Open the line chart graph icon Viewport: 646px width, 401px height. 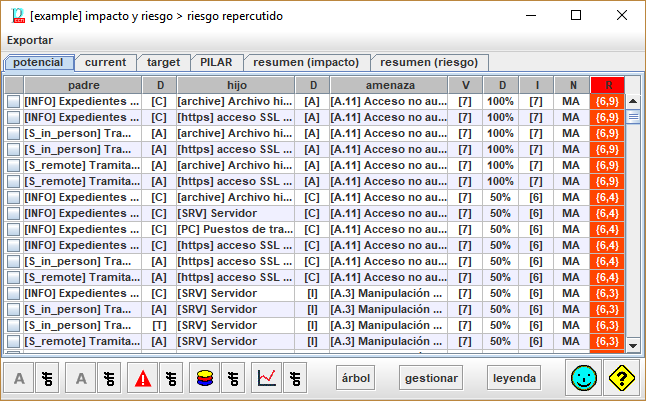tap(265, 378)
